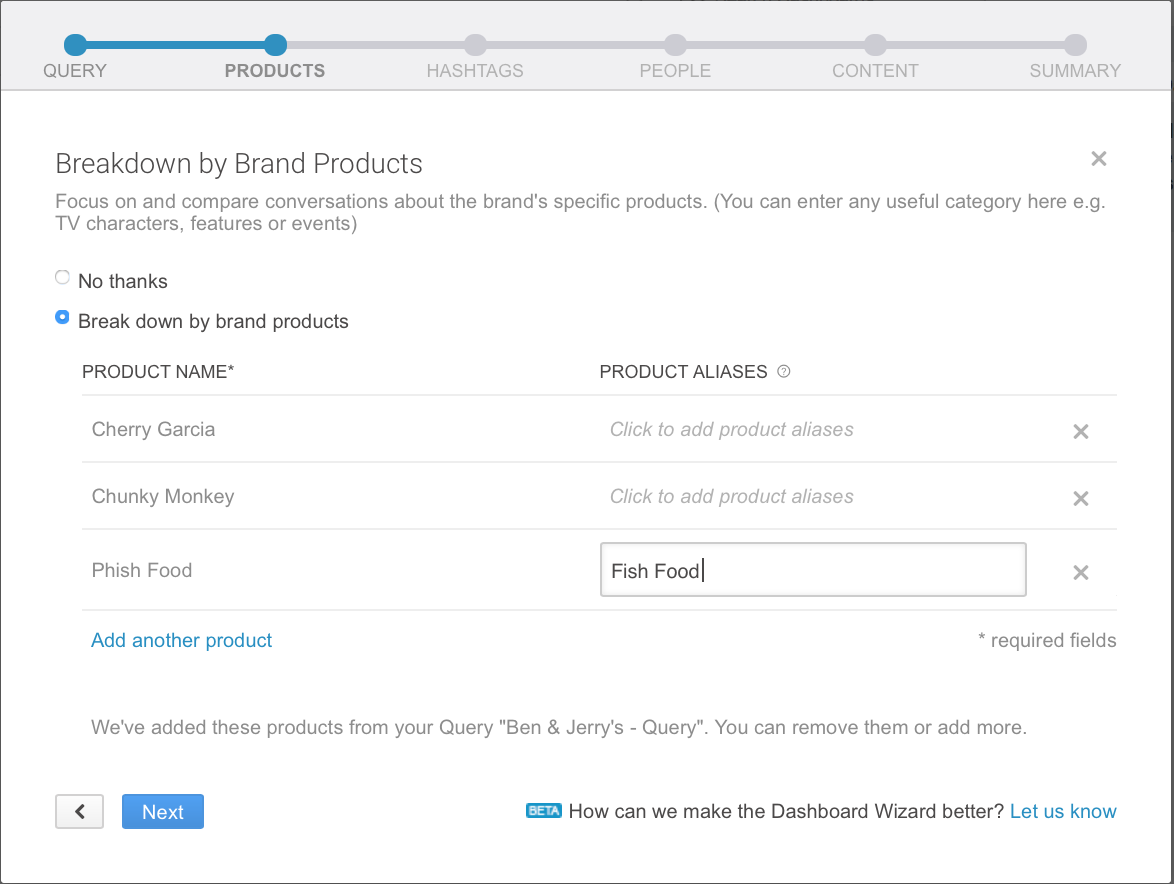Click the Let us know link
Viewport: 1174px width, 884px height.
pos(1063,811)
